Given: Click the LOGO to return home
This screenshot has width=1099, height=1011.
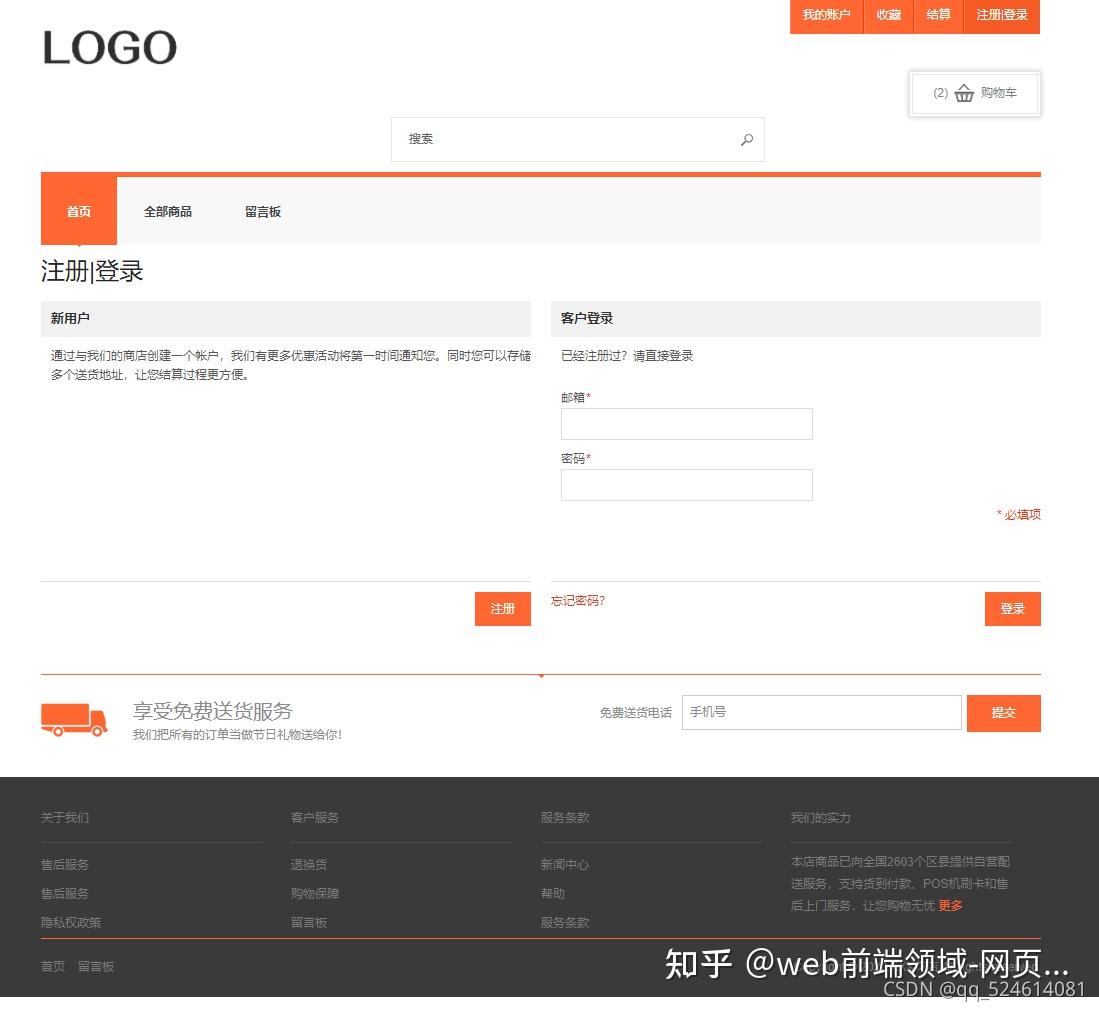Looking at the screenshot, I should (108, 47).
